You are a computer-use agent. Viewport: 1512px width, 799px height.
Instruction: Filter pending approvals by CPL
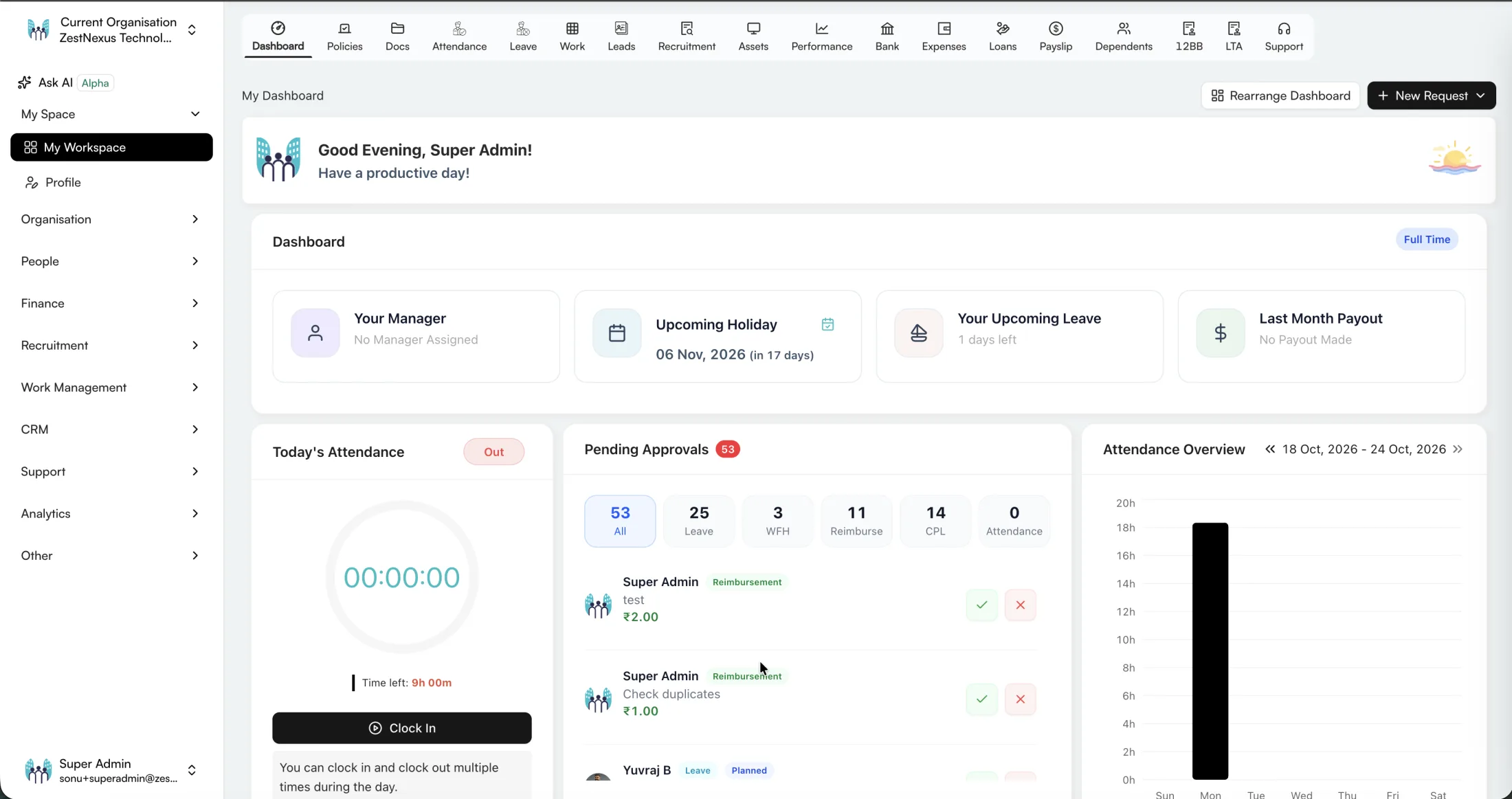coord(935,521)
